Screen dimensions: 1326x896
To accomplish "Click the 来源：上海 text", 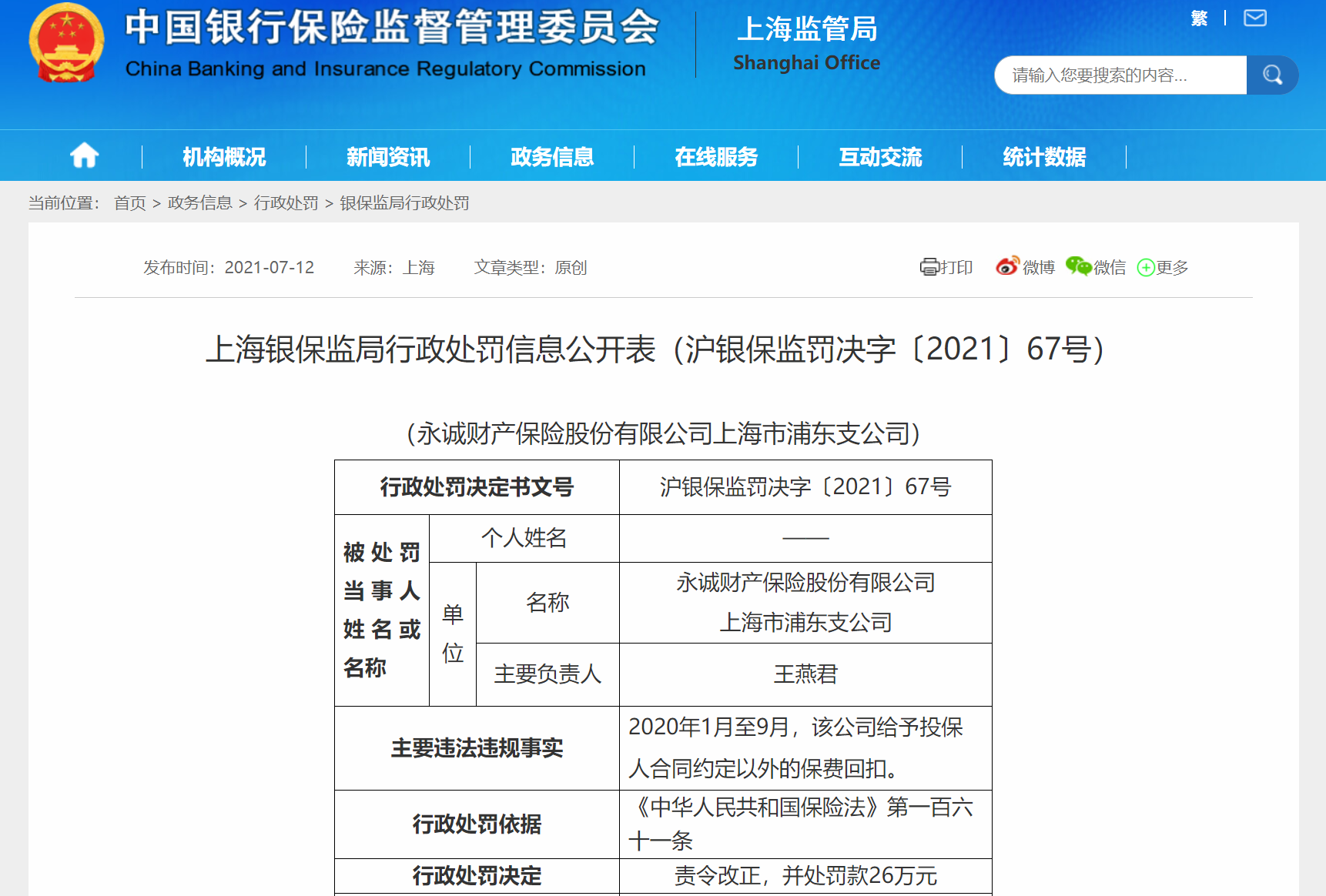I will 394,267.
